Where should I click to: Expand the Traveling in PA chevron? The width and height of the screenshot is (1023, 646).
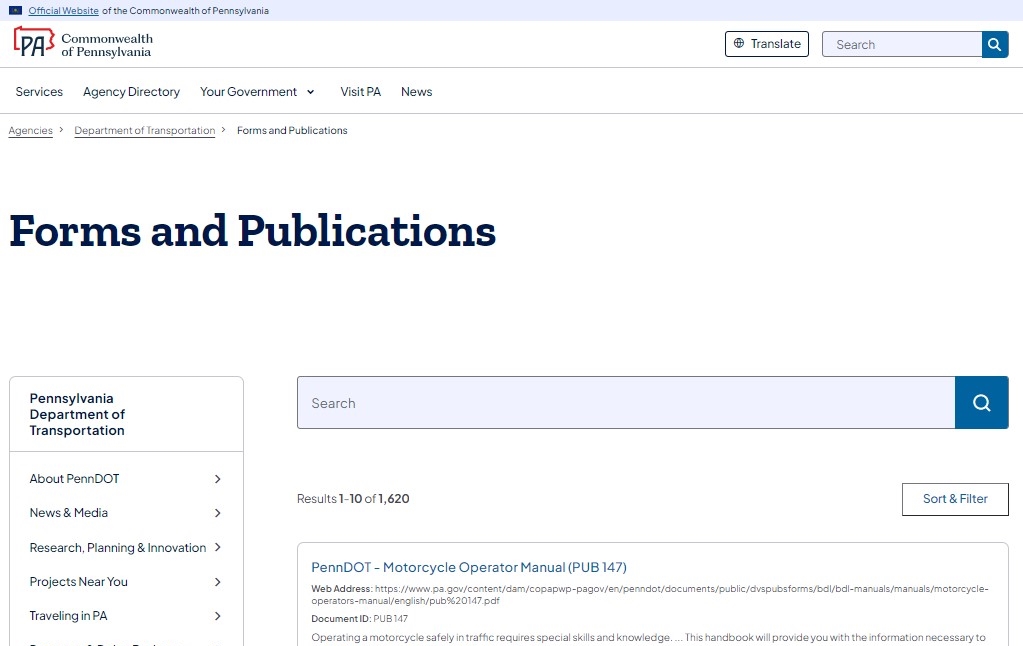coord(217,616)
